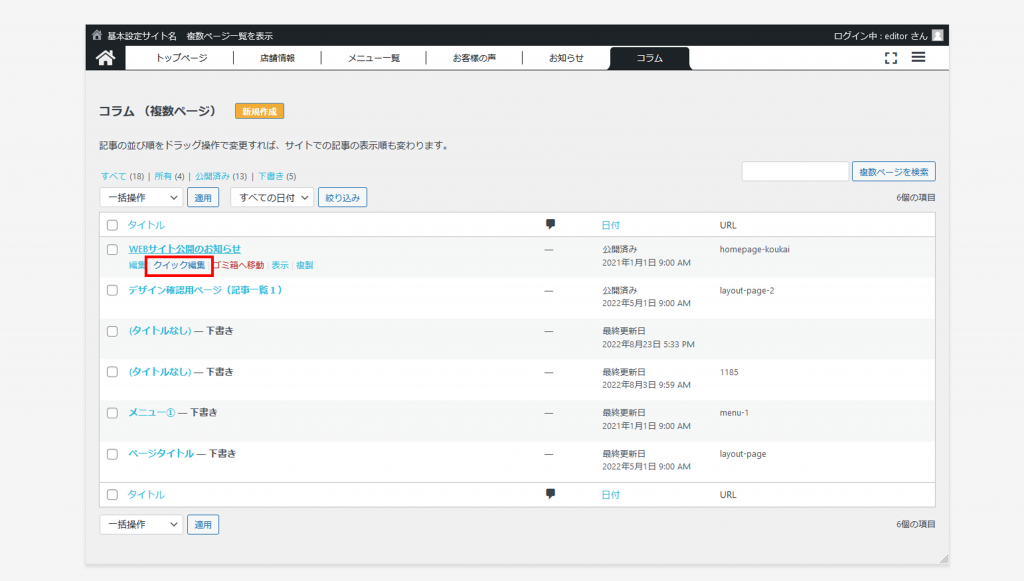Click the 絞り込み filter button

pyautogui.click(x=343, y=198)
